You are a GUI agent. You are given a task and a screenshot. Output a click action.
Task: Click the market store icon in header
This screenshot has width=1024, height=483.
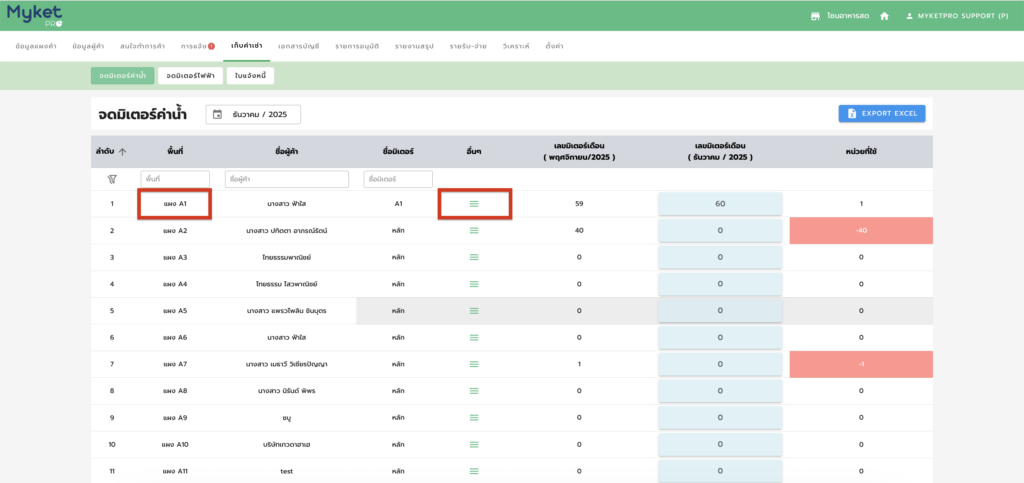[x=815, y=16]
